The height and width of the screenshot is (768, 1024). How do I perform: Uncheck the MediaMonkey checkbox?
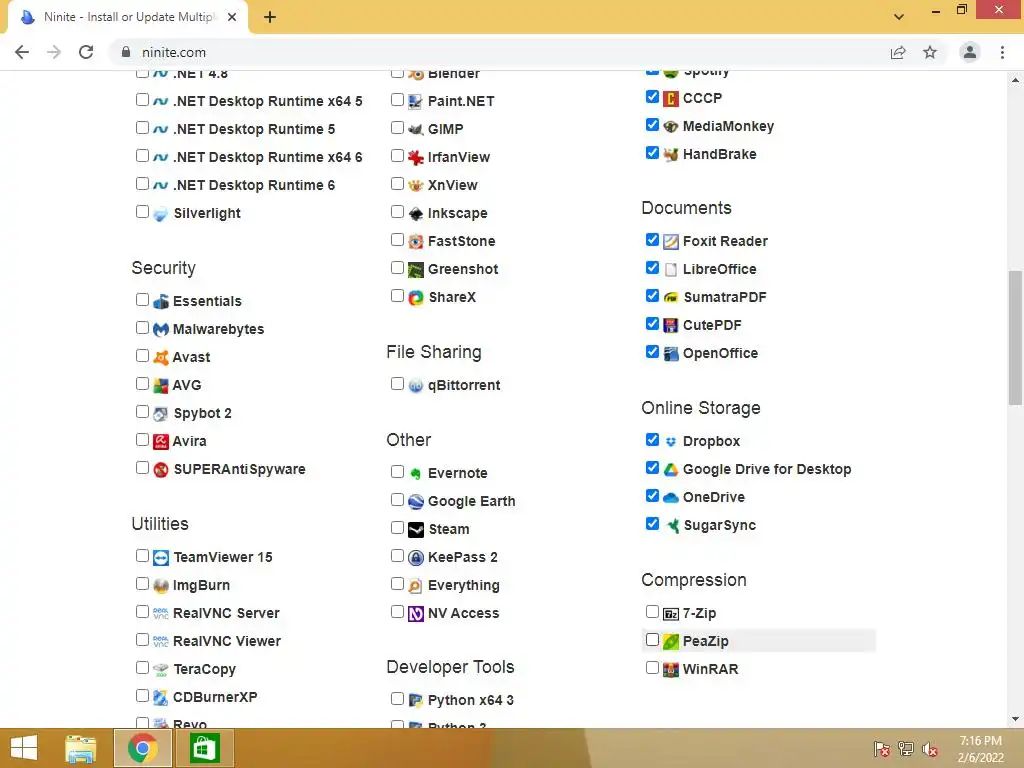pyautogui.click(x=652, y=125)
